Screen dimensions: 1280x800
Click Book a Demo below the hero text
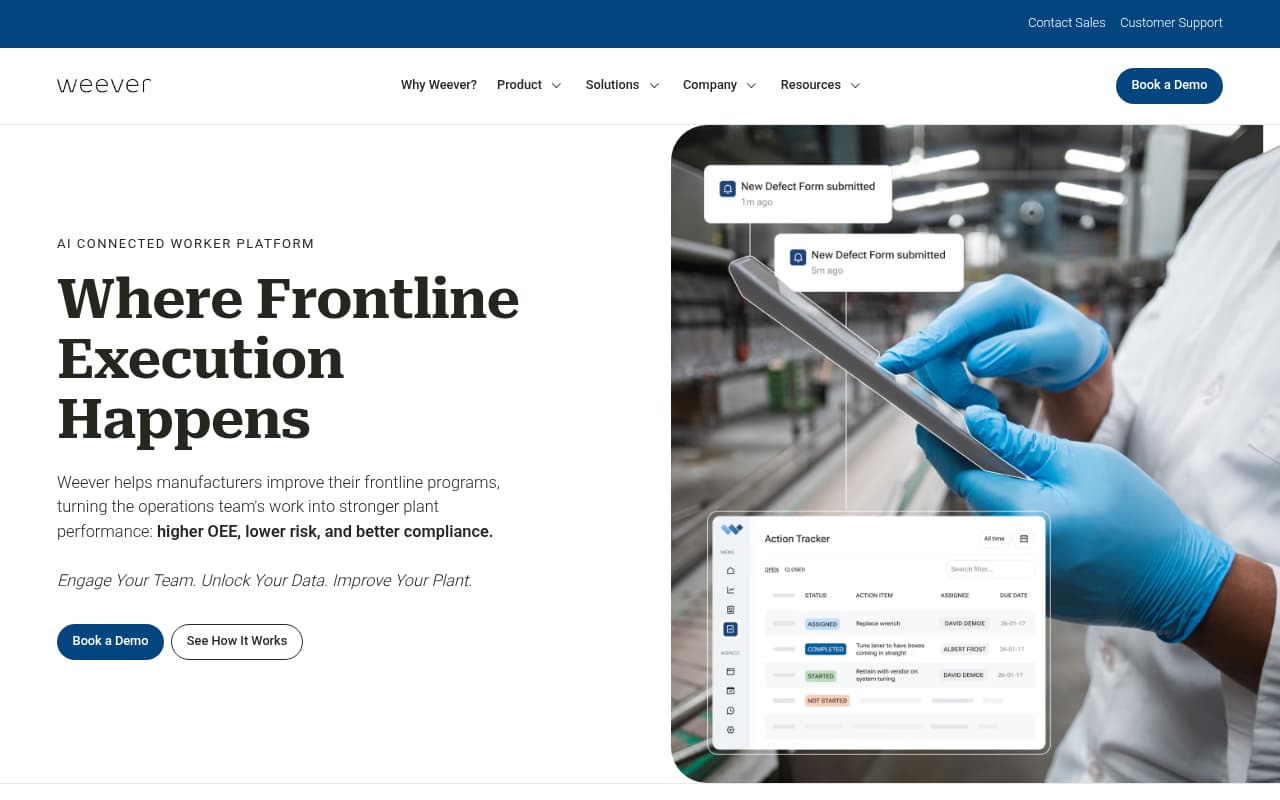coord(110,641)
